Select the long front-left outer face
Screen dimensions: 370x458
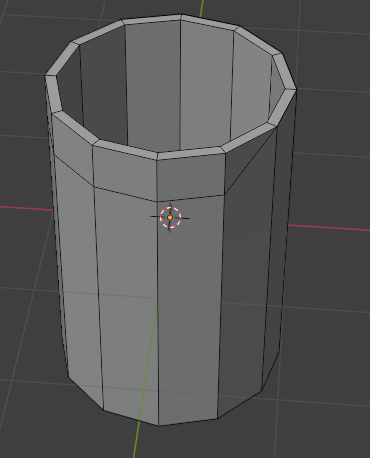click(128, 300)
